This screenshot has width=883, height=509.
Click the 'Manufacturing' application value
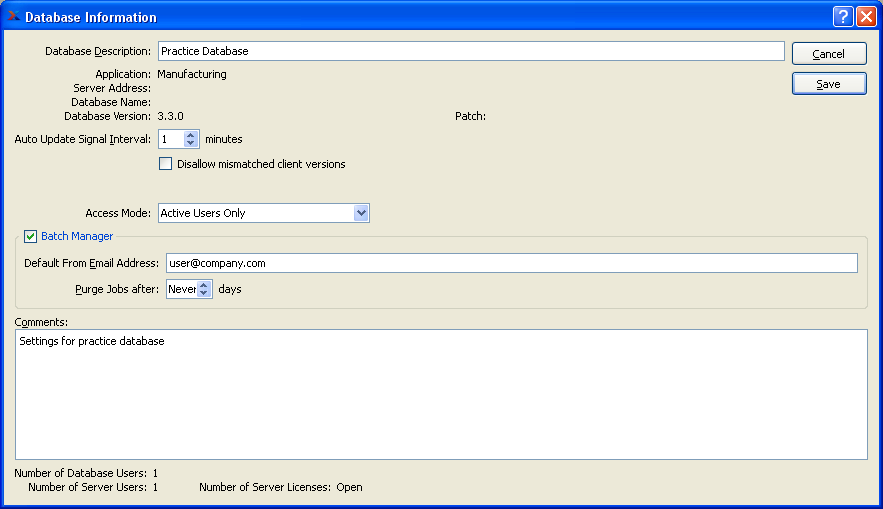tap(191, 74)
